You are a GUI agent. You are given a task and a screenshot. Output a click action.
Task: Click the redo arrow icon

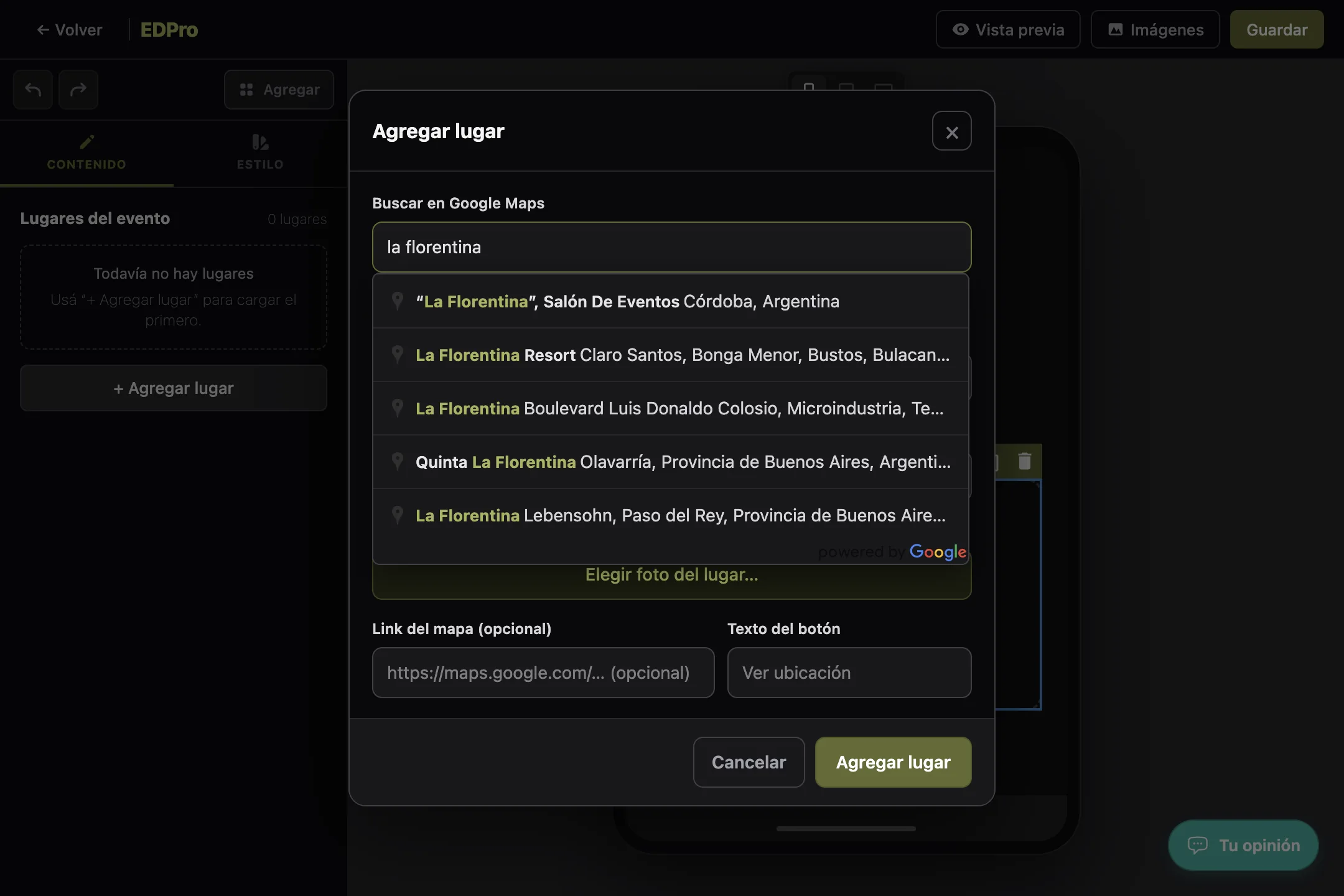tap(78, 90)
